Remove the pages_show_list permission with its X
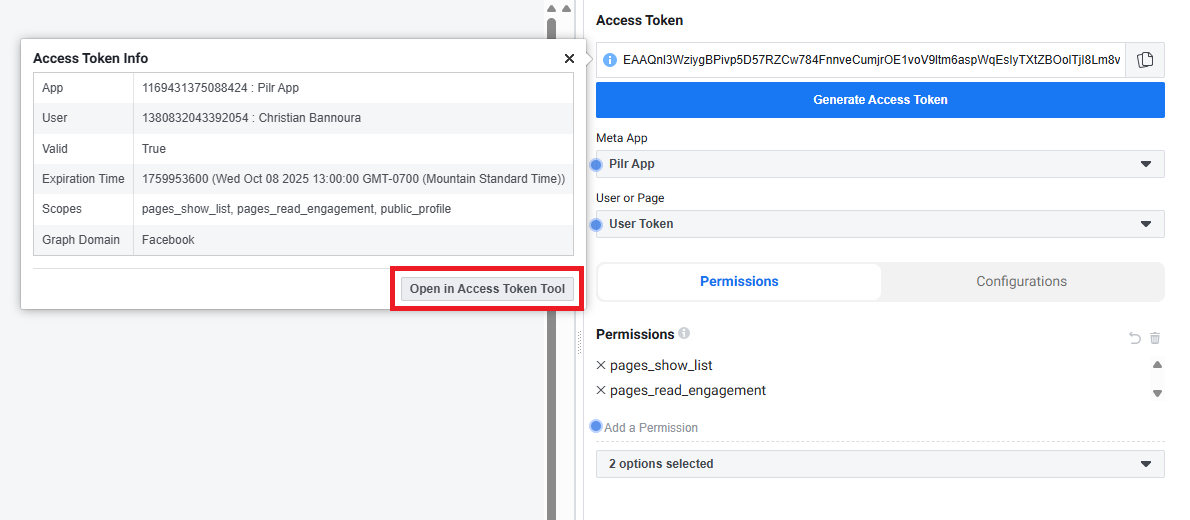This screenshot has width=1190, height=520. (x=601, y=365)
